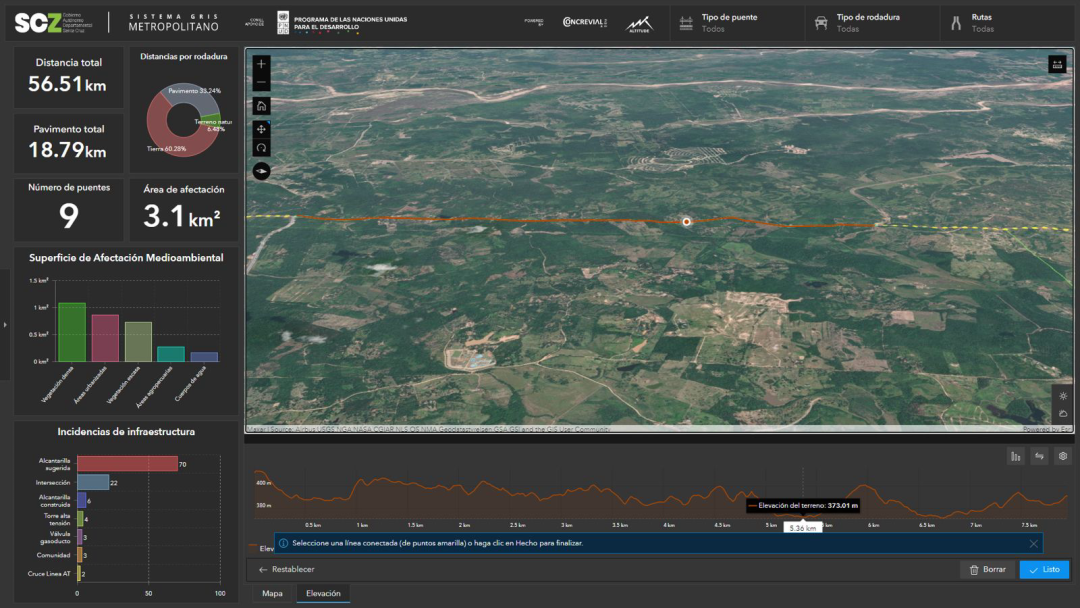Open the daylight sun settings icon
1080x608 pixels.
(x=1063, y=396)
